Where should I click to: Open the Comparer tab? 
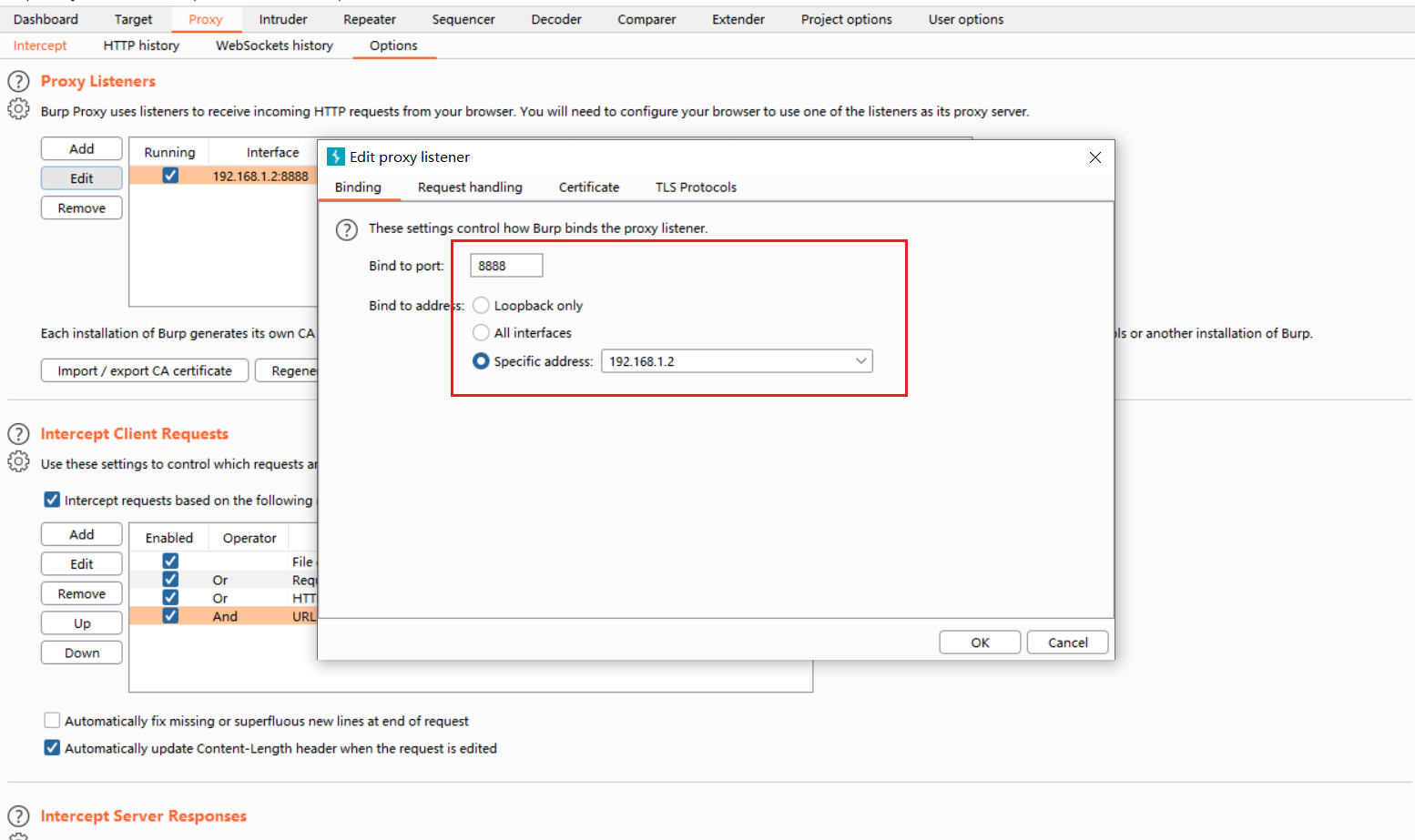[646, 19]
